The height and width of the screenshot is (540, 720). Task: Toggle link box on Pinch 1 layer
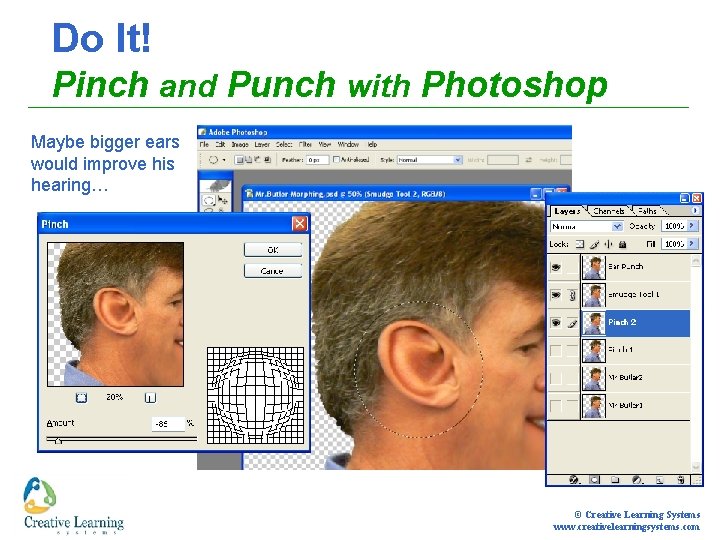tap(572, 350)
